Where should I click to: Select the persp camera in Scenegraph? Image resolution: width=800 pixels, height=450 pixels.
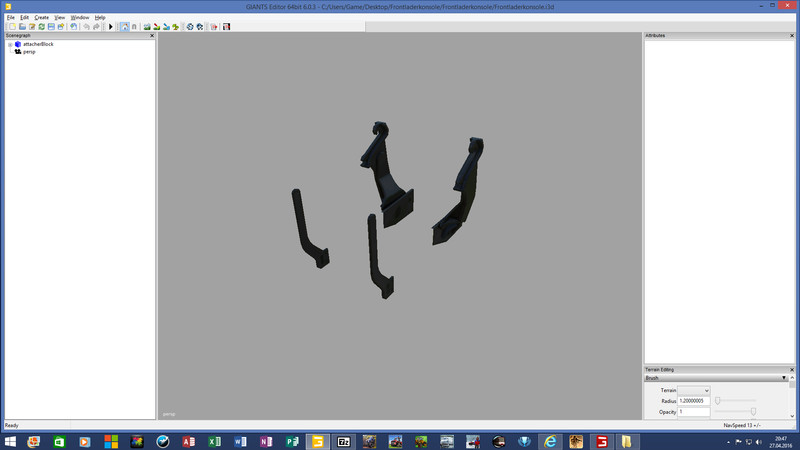(29, 52)
